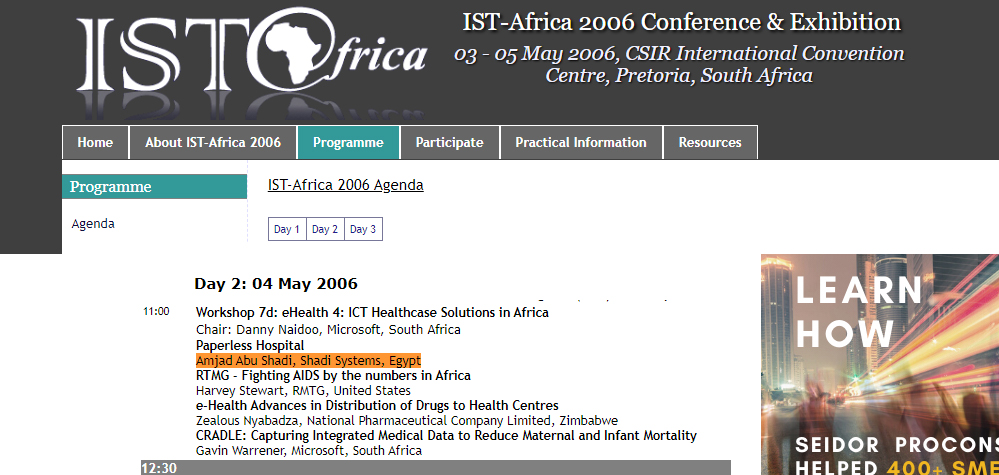Open the Practical Information menu
This screenshot has width=999, height=475.
[x=581, y=143]
